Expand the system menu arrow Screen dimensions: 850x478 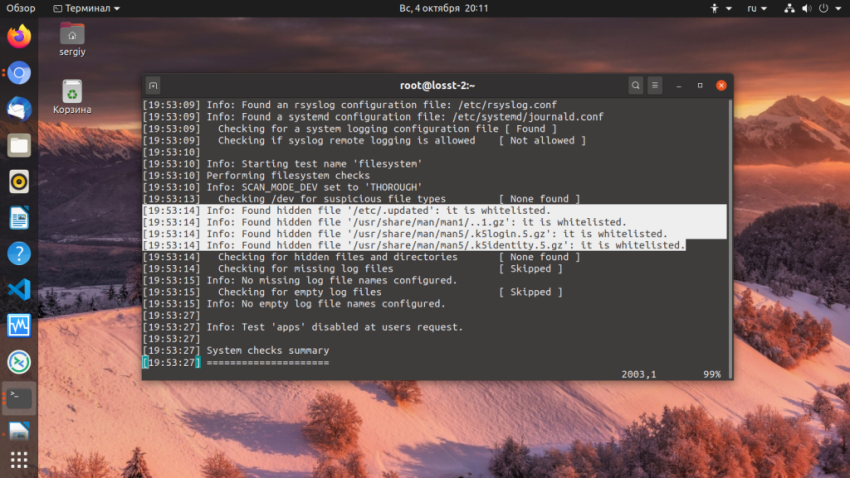838,9
